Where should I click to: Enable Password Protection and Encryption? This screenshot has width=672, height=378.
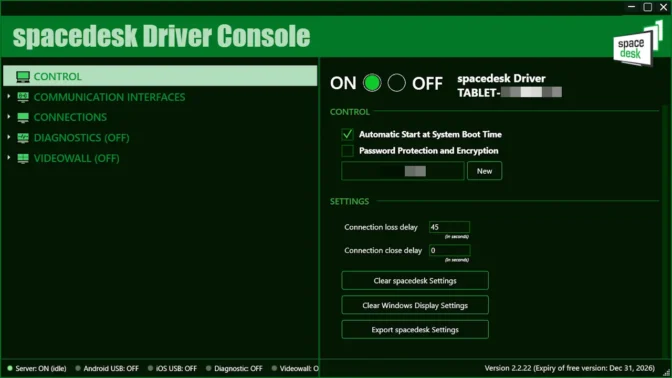348,150
